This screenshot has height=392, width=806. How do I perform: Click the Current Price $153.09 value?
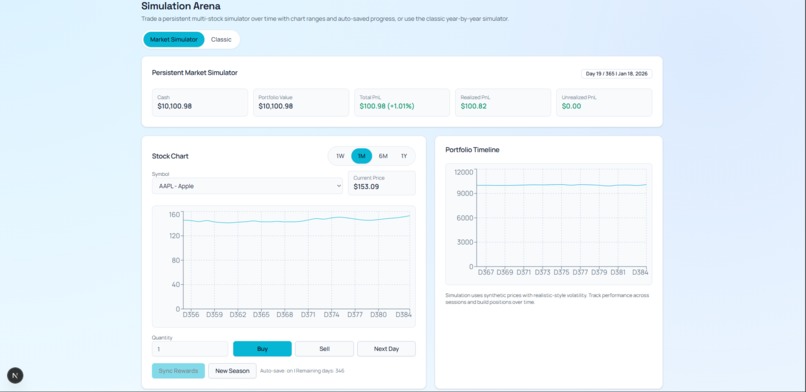point(367,186)
